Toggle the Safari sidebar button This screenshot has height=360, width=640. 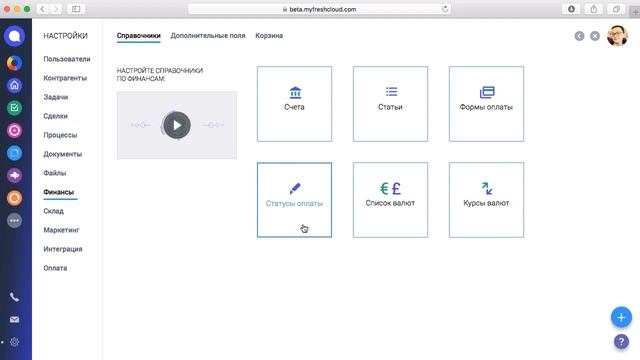click(x=76, y=9)
